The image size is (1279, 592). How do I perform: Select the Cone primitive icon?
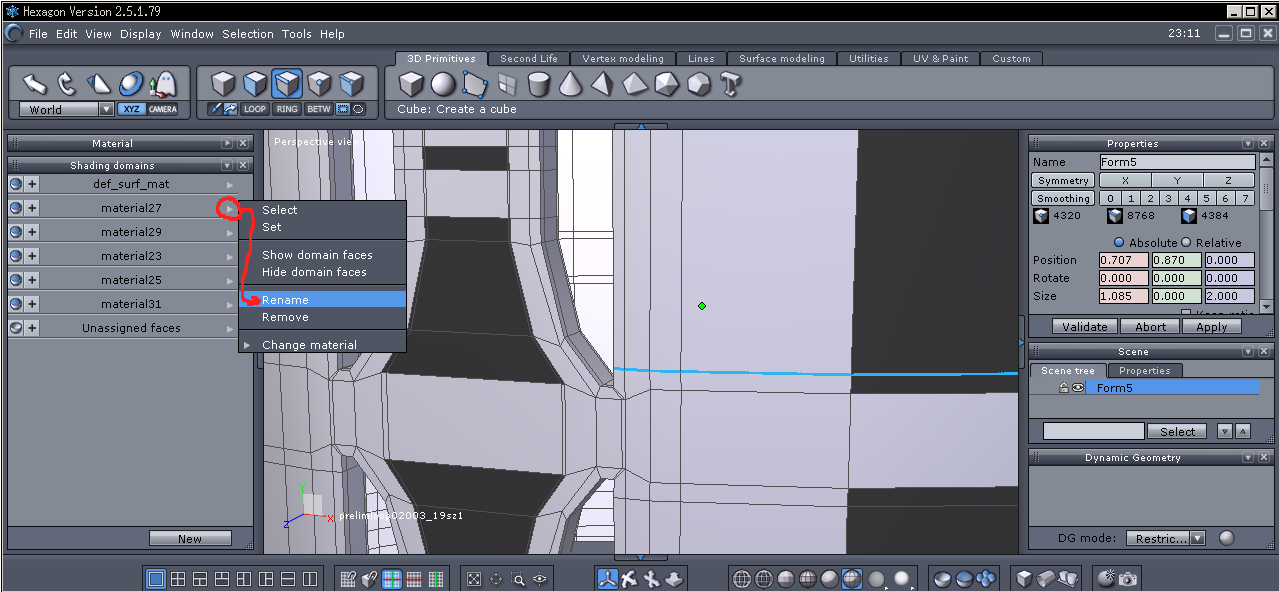[x=570, y=84]
